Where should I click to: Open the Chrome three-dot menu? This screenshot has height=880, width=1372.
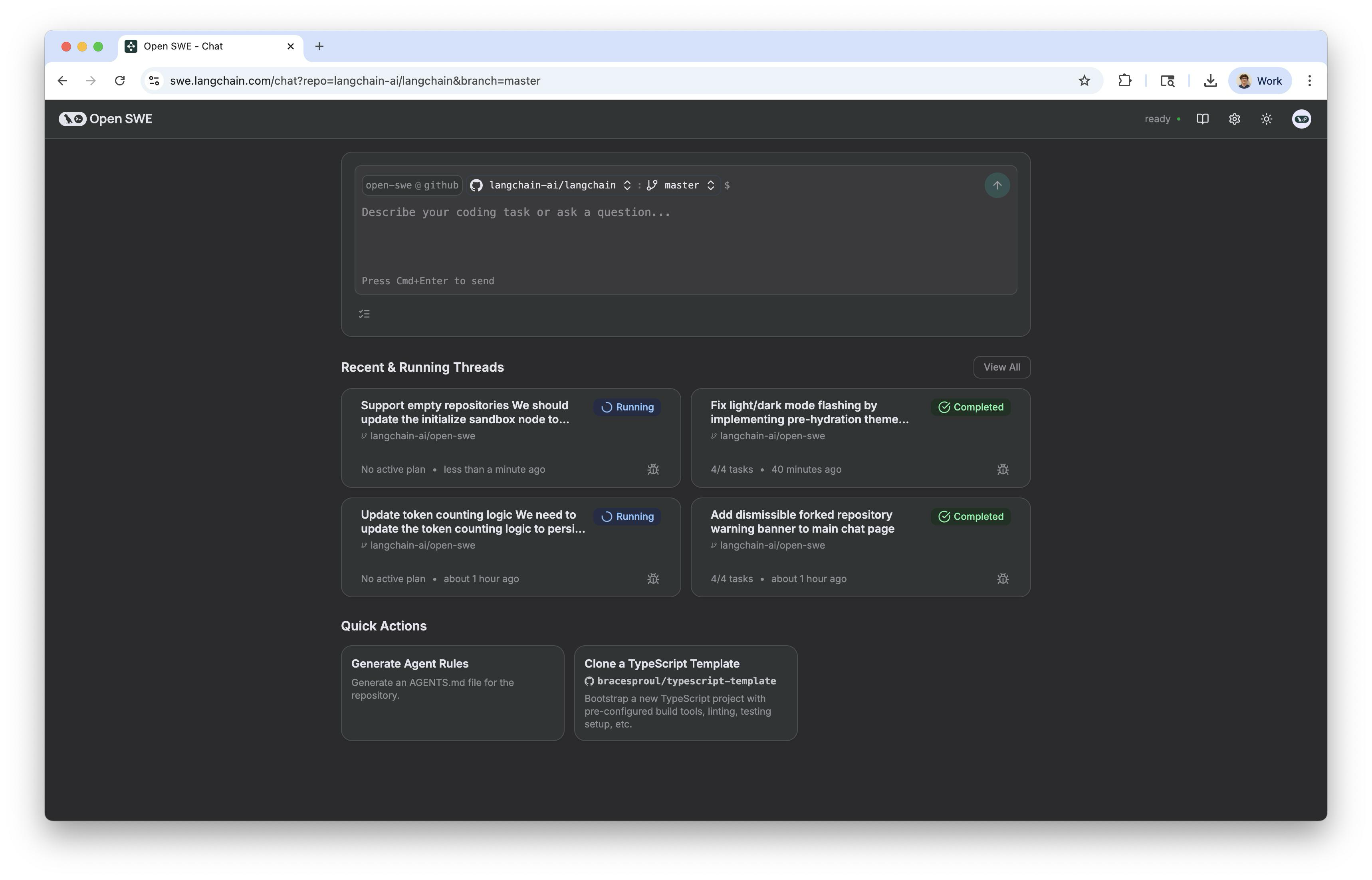1309,81
